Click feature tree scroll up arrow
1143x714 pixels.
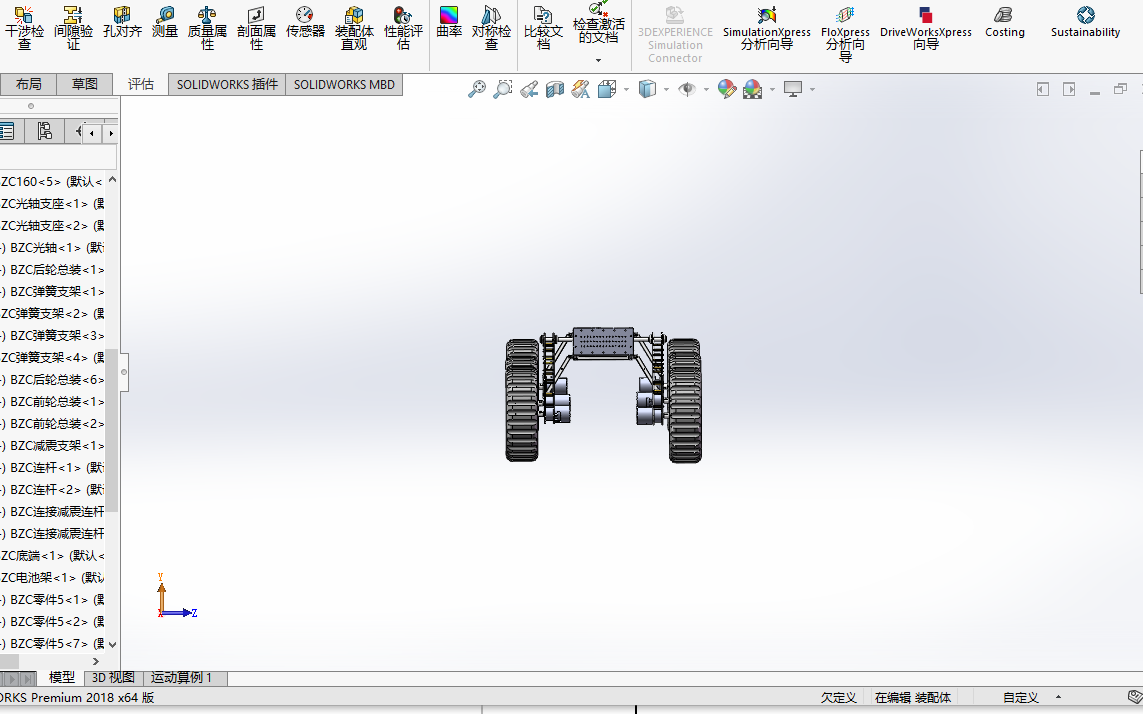tap(112, 179)
